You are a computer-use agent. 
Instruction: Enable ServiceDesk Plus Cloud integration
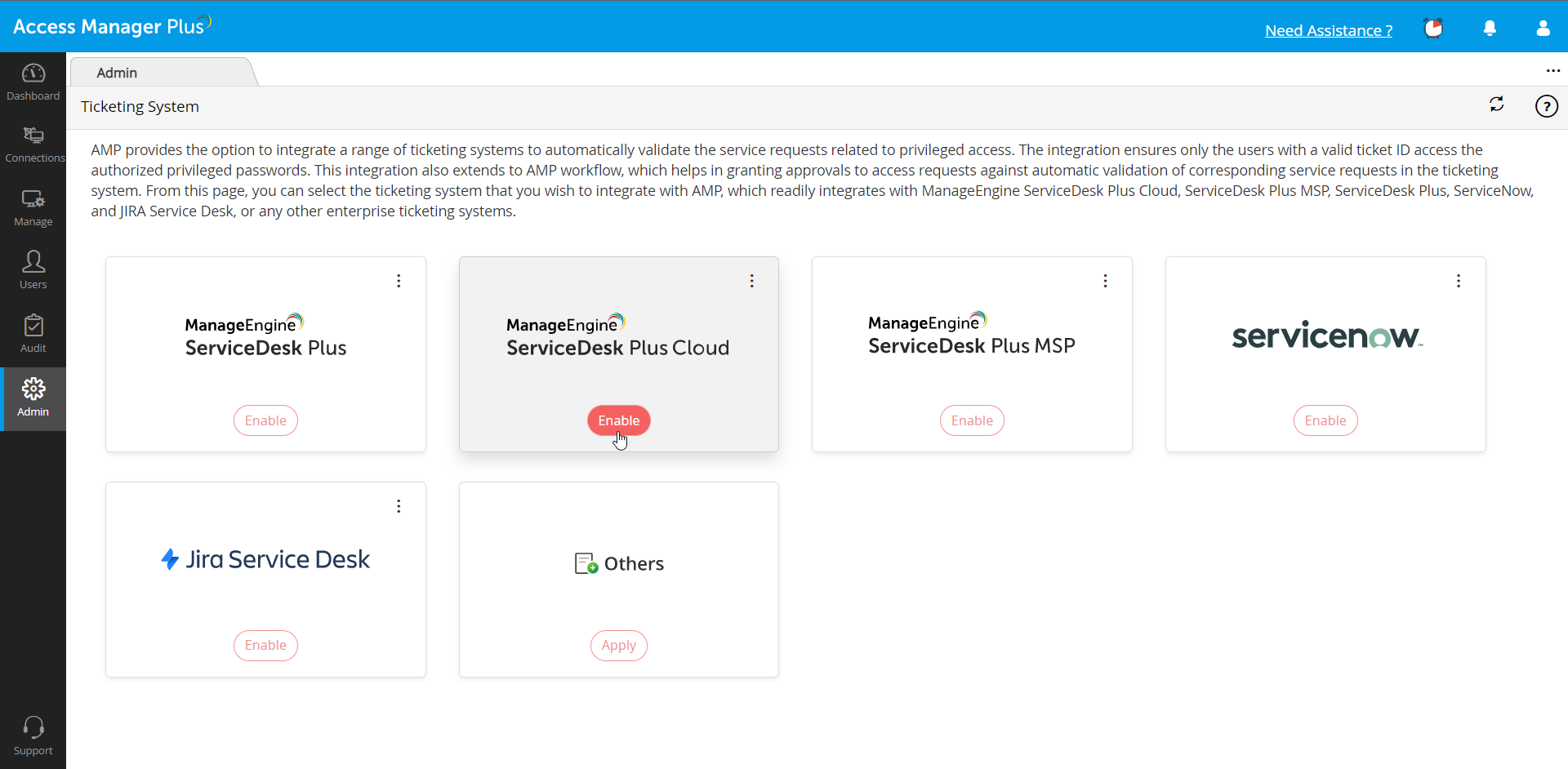[x=618, y=420]
